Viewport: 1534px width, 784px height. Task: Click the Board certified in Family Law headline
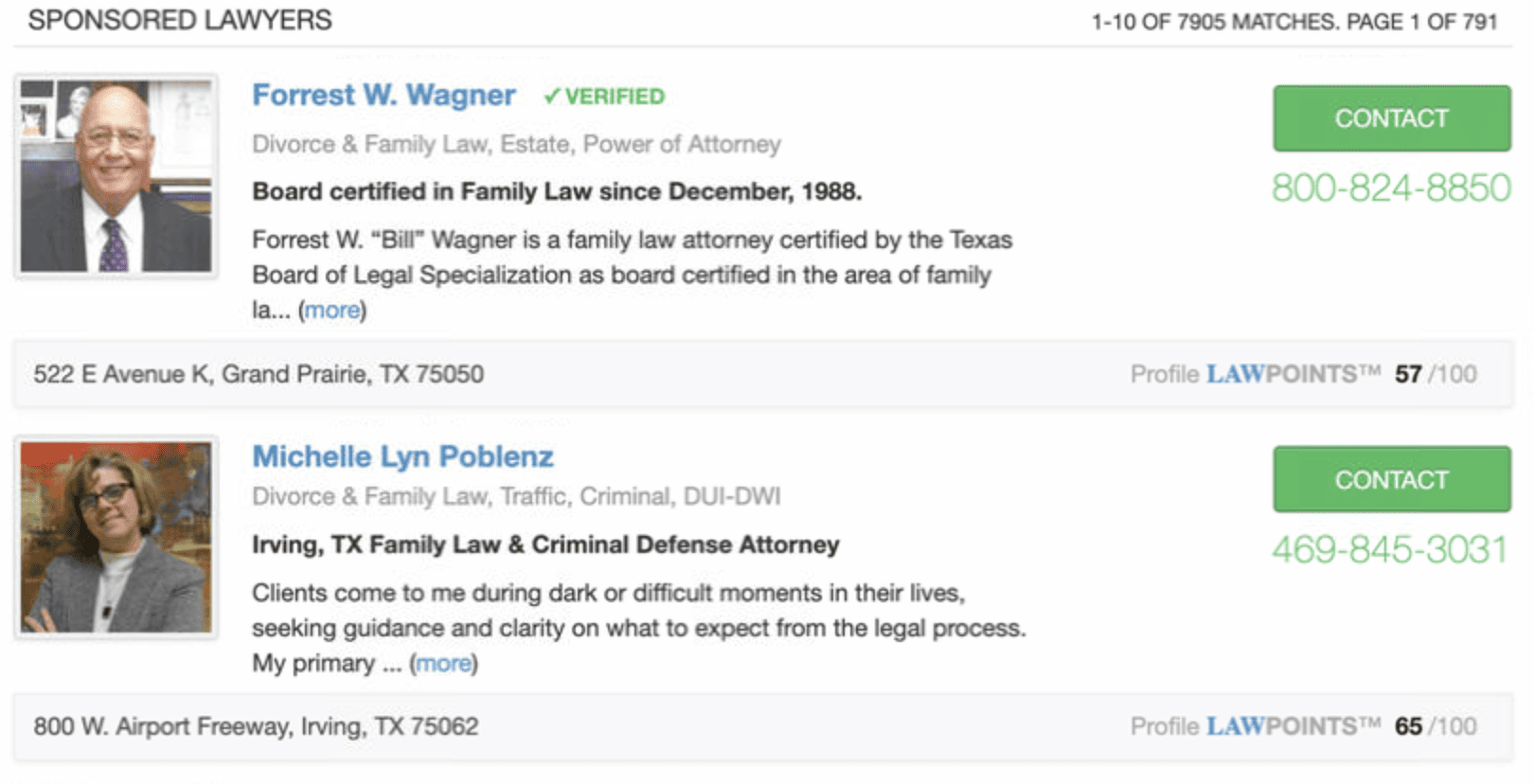[x=557, y=191]
